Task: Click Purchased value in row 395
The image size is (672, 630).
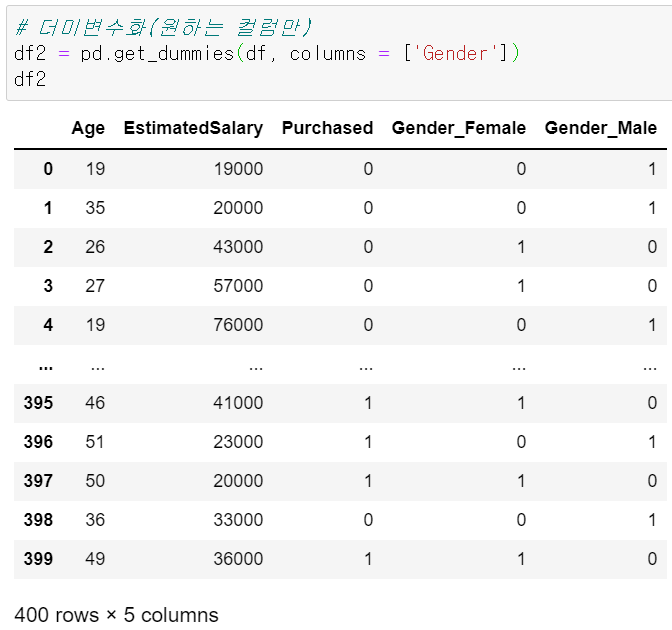Action: point(368,403)
